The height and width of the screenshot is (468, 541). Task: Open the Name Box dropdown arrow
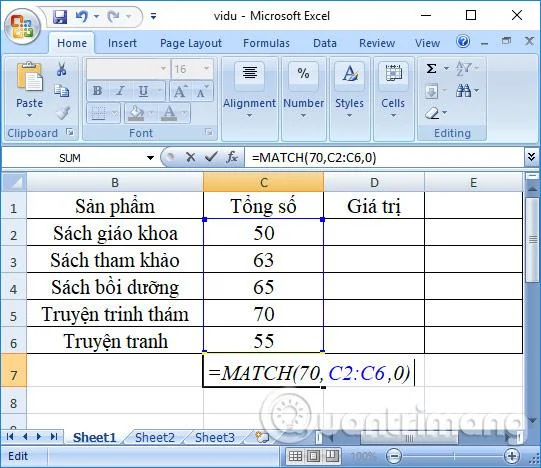pos(150,158)
